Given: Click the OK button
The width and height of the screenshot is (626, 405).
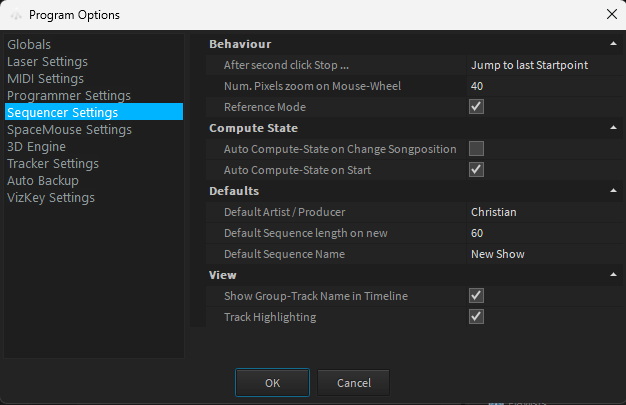Looking at the screenshot, I should click(272, 383).
